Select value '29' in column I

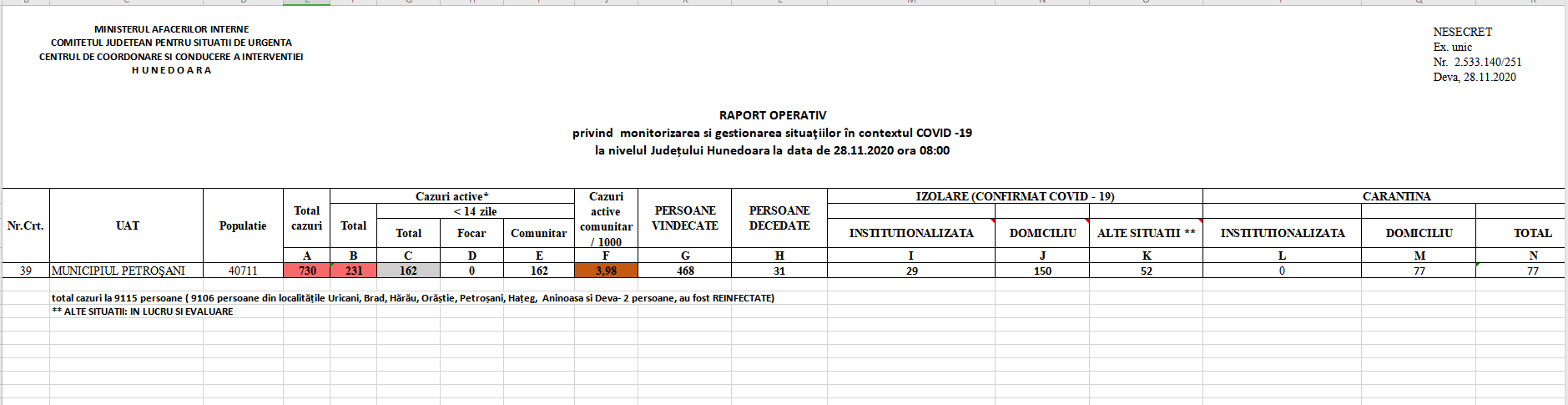click(x=911, y=271)
